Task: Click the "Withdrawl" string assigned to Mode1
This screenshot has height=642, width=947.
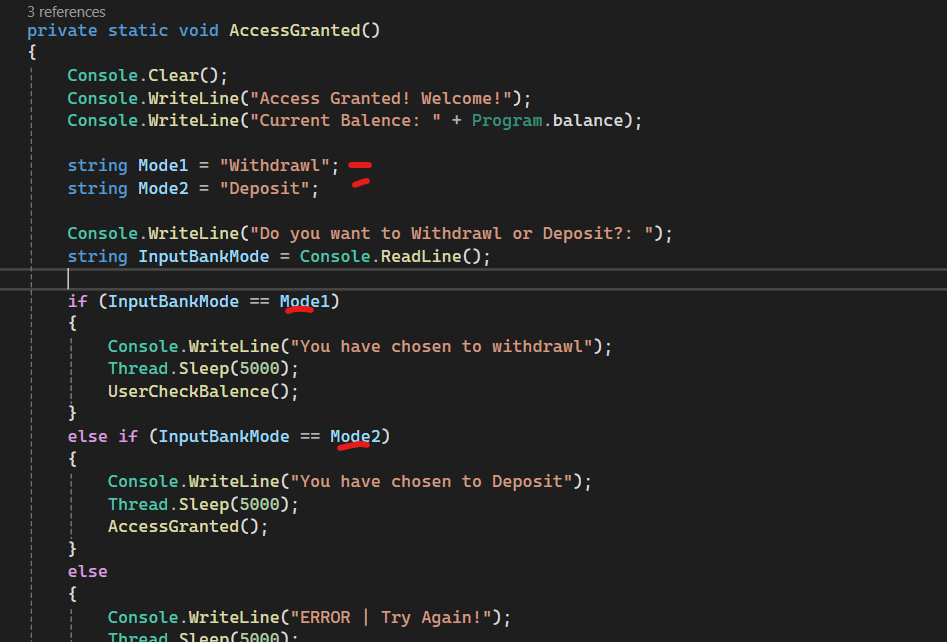Action: pyautogui.click(x=275, y=165)
